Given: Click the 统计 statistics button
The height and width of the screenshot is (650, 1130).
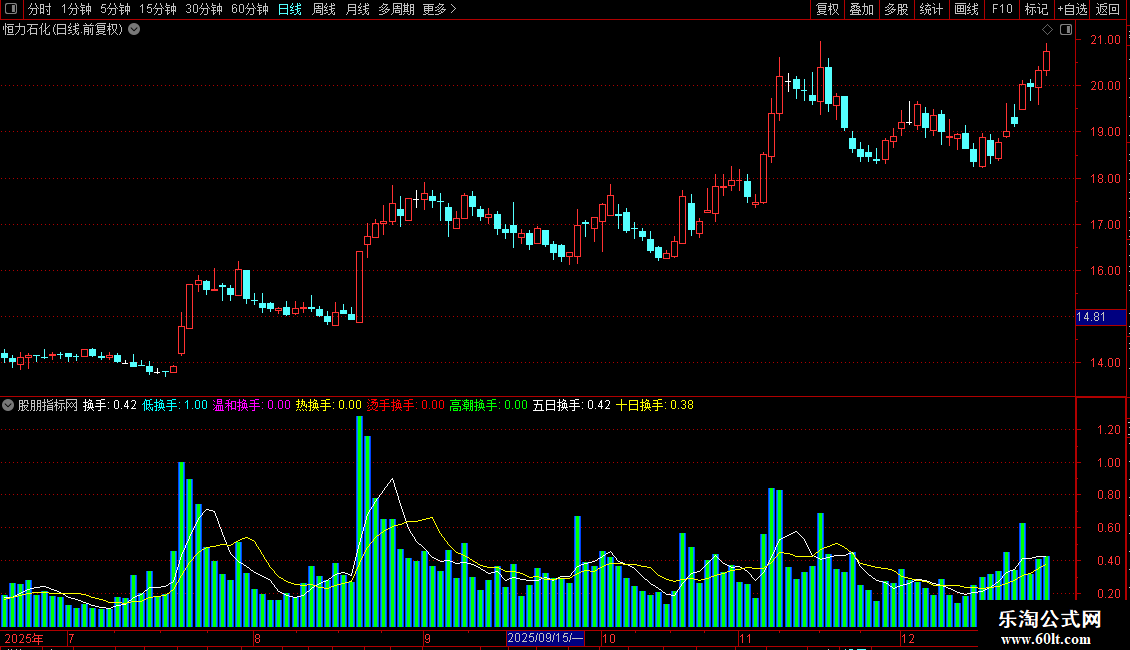Looking at the screenshot, I should click(x=931, y=9).
